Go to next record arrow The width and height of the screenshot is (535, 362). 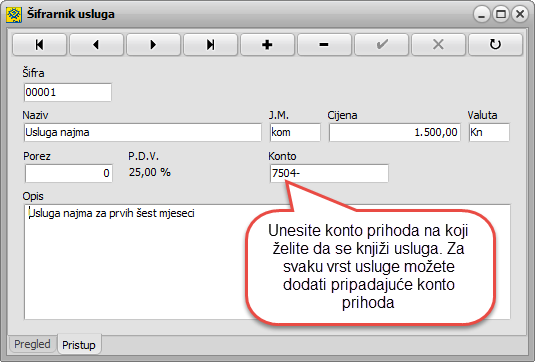pos(154,44)
